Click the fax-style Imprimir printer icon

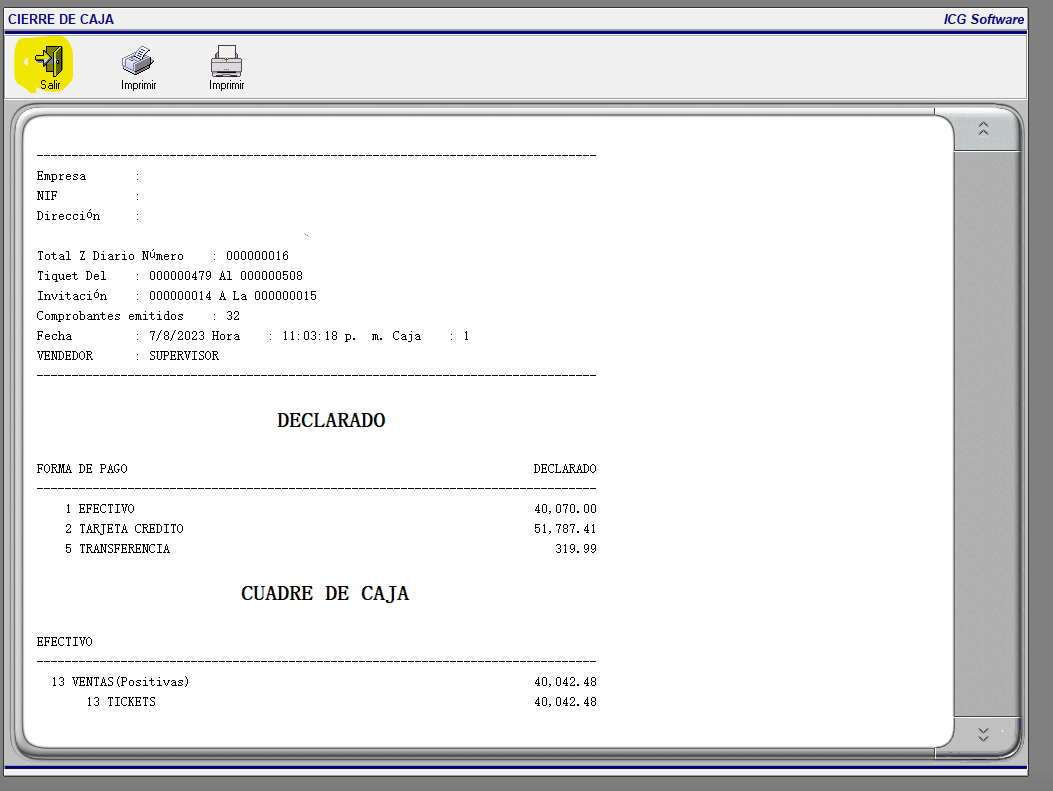(138, 60)
